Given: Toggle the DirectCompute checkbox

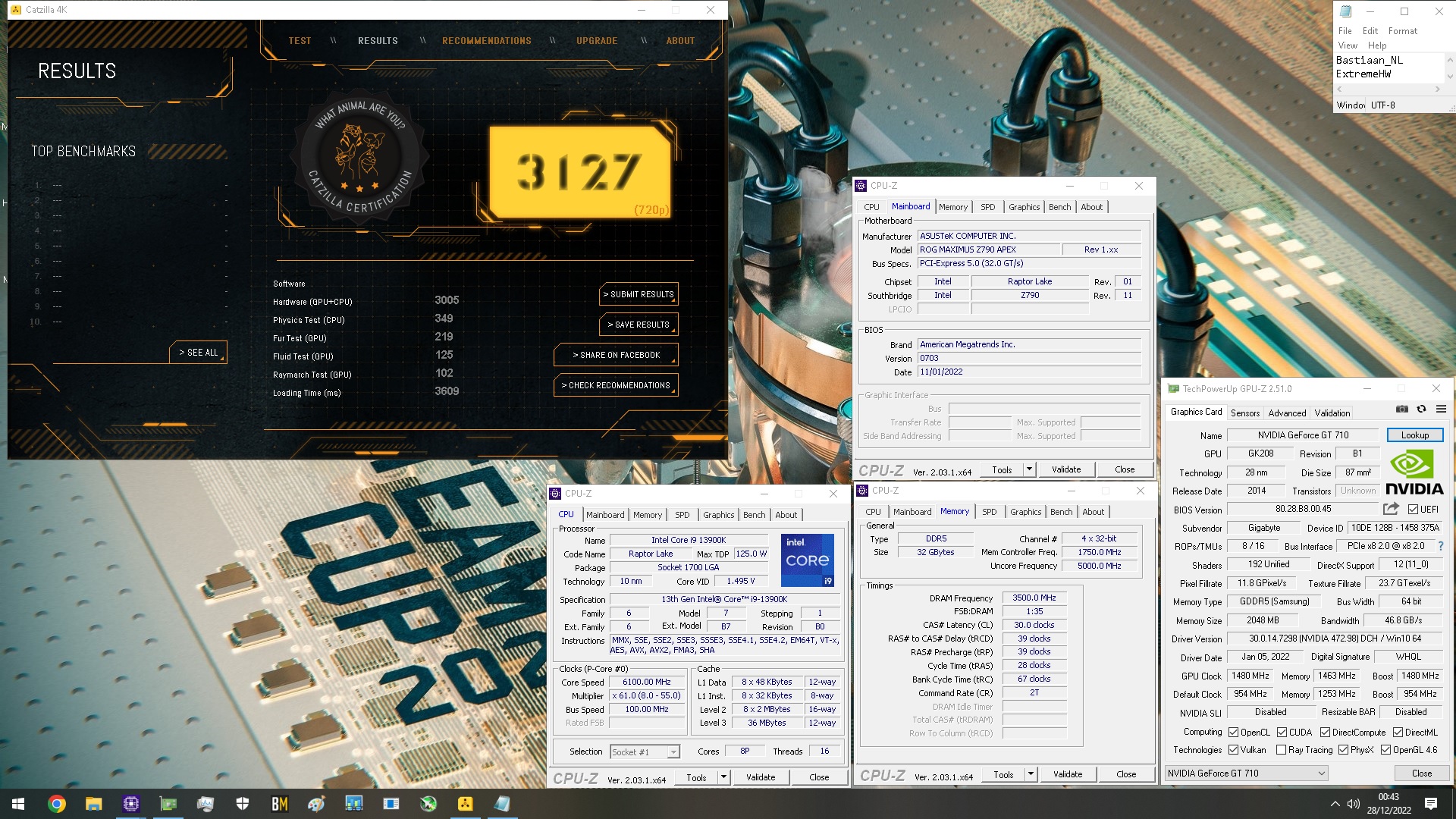Looking at the screenshot, I should [1325, 732].
